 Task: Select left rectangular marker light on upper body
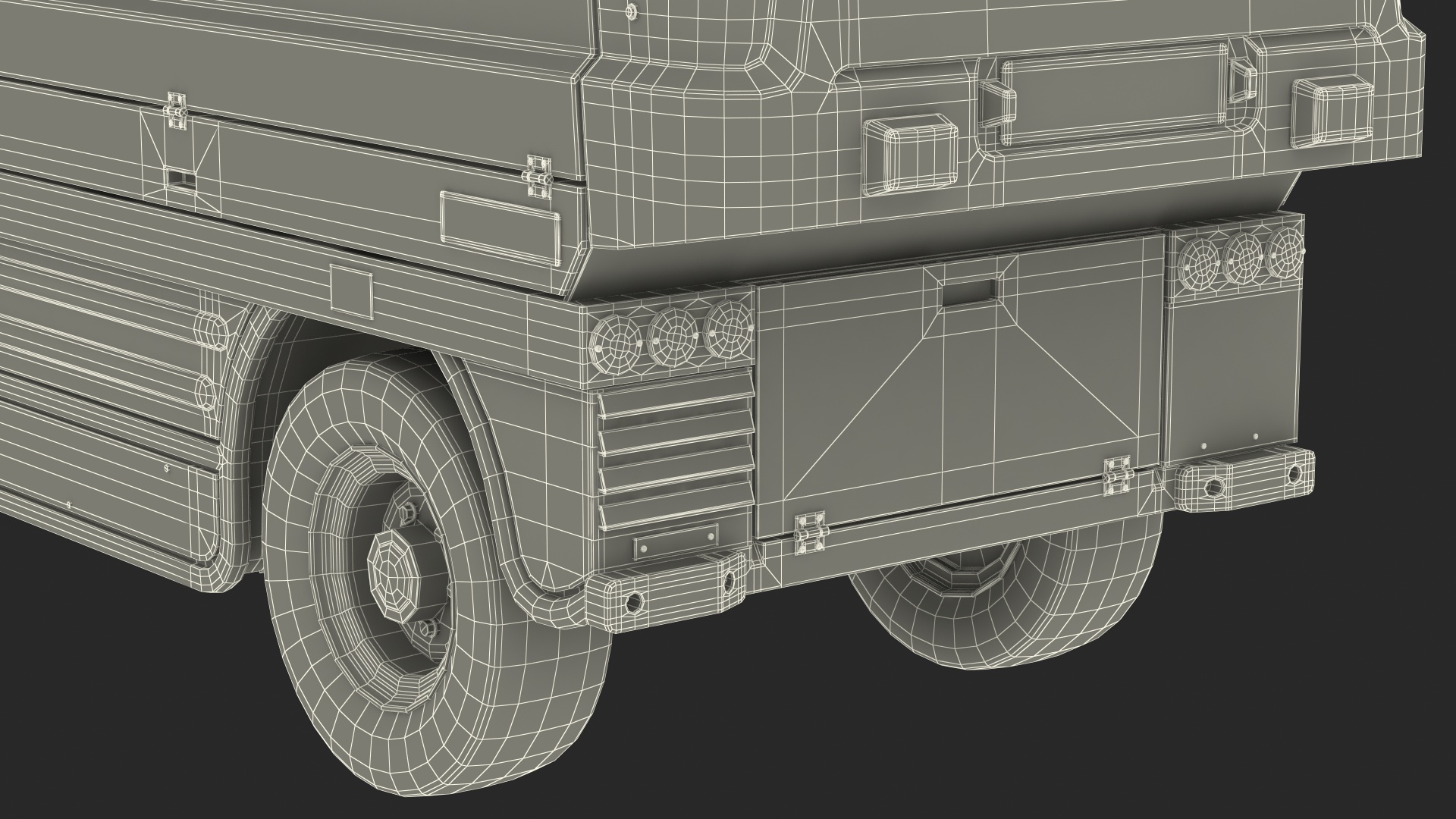[910, 155]
